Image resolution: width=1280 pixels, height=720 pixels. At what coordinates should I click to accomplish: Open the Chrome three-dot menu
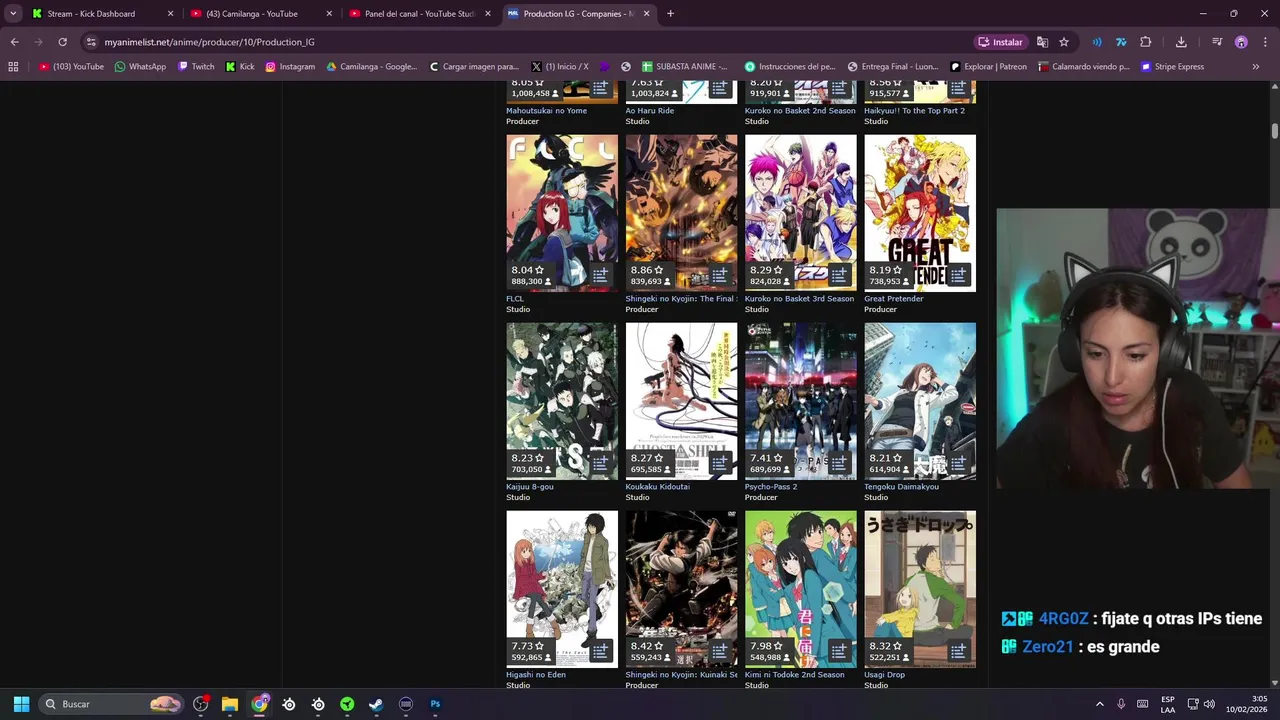coord(1264,42)
